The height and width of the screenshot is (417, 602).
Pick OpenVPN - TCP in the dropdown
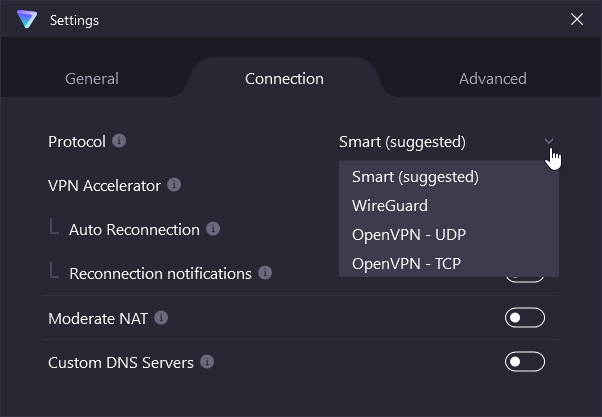coord(407,264)
